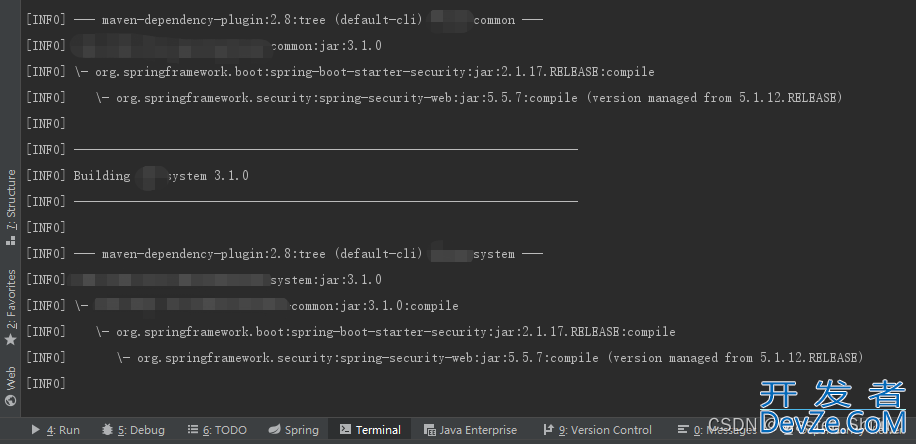916x444 pixels.
Task: Switch to the TODO tab
Action: (x=224, y=430)
